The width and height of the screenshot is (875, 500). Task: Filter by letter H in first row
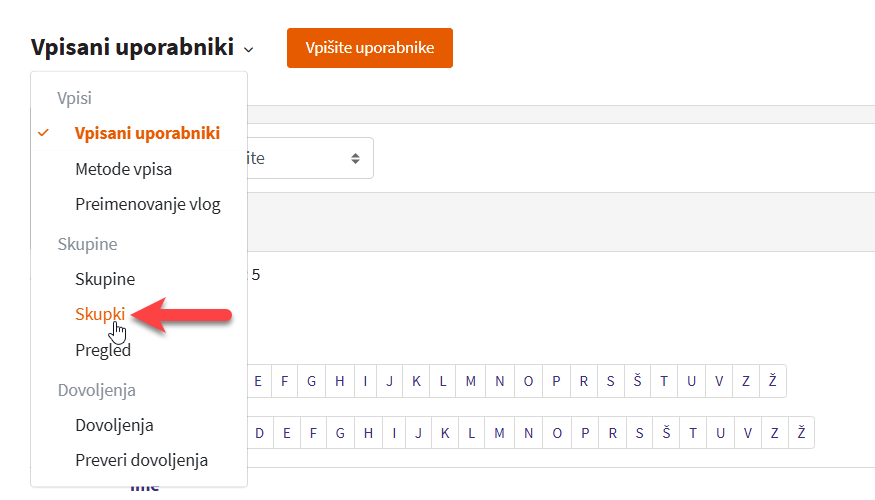339,381
